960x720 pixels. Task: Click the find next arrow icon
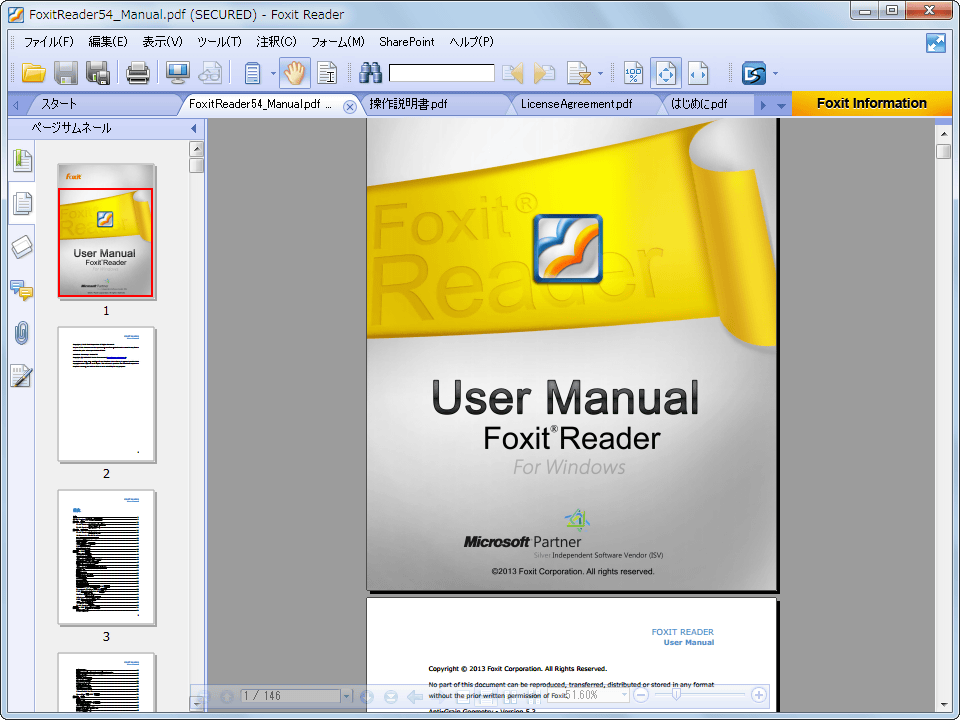544,73
